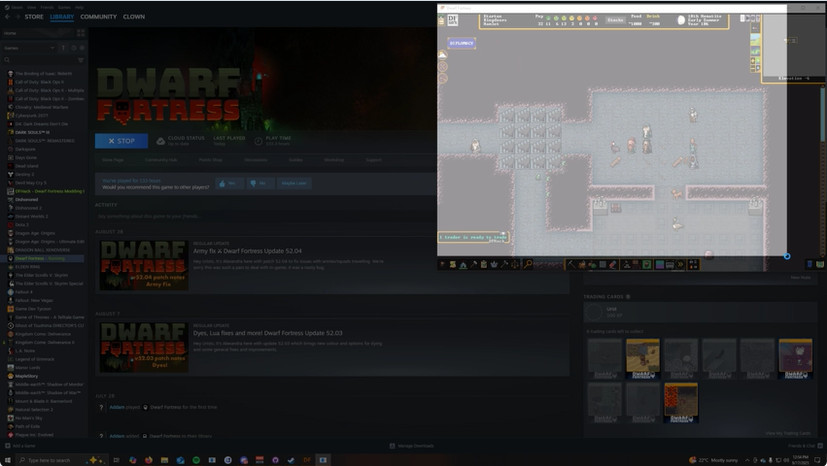Select DFHack in the games list

point(45,191)
